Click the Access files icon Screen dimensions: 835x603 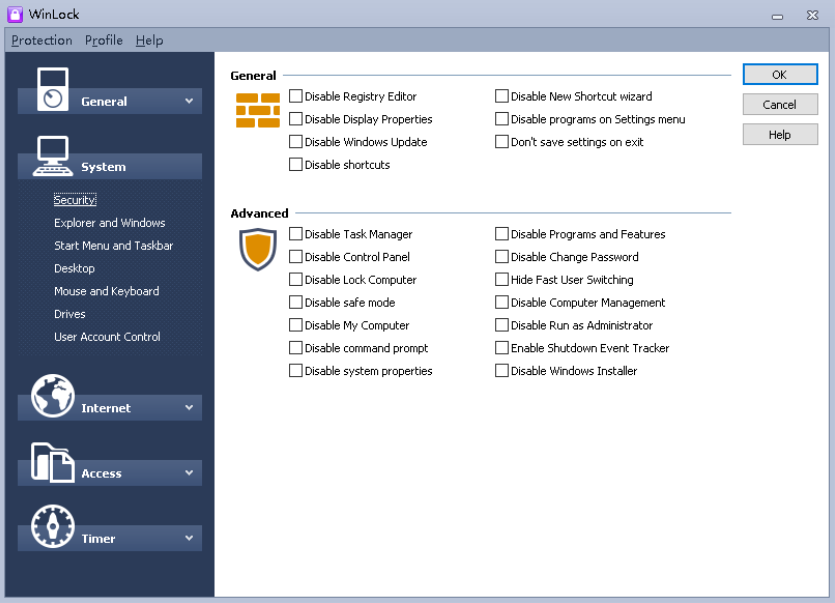coord(52,462)
